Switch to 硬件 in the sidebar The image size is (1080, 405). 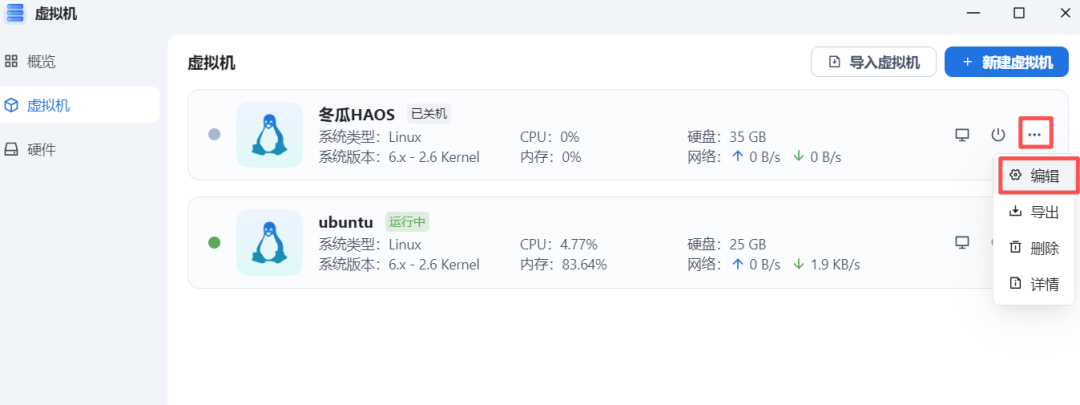[40, 149]
